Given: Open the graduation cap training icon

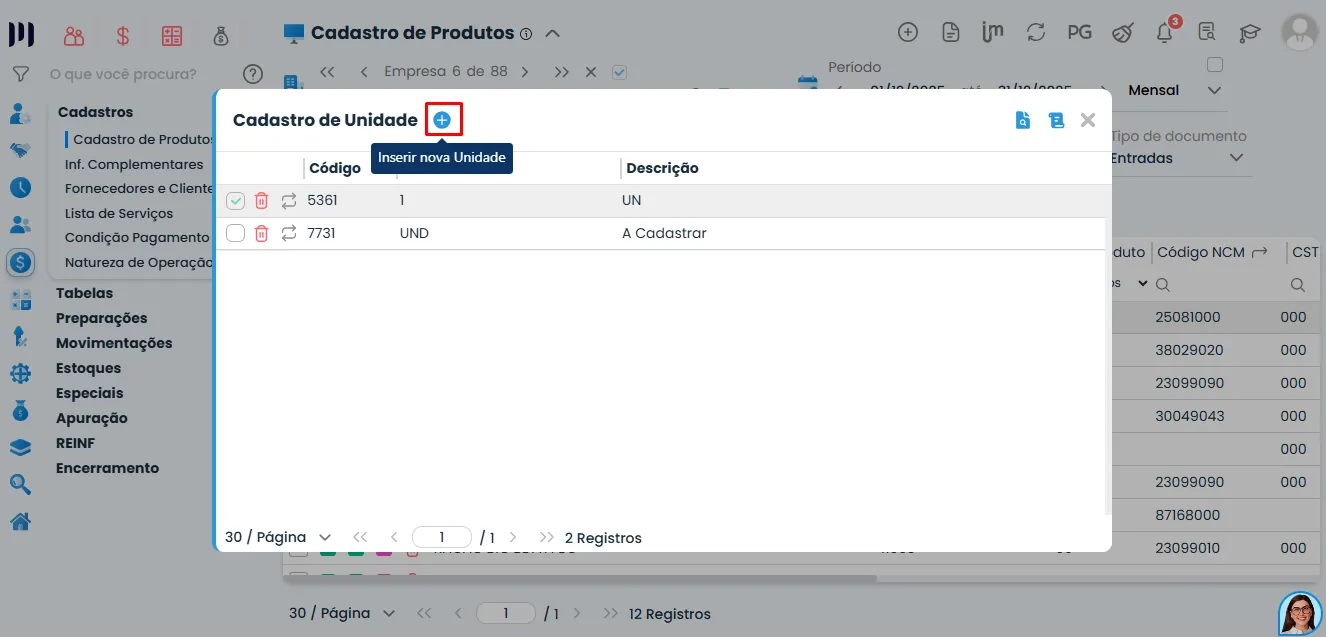Looking at the screenshot, I should 1249,32.
